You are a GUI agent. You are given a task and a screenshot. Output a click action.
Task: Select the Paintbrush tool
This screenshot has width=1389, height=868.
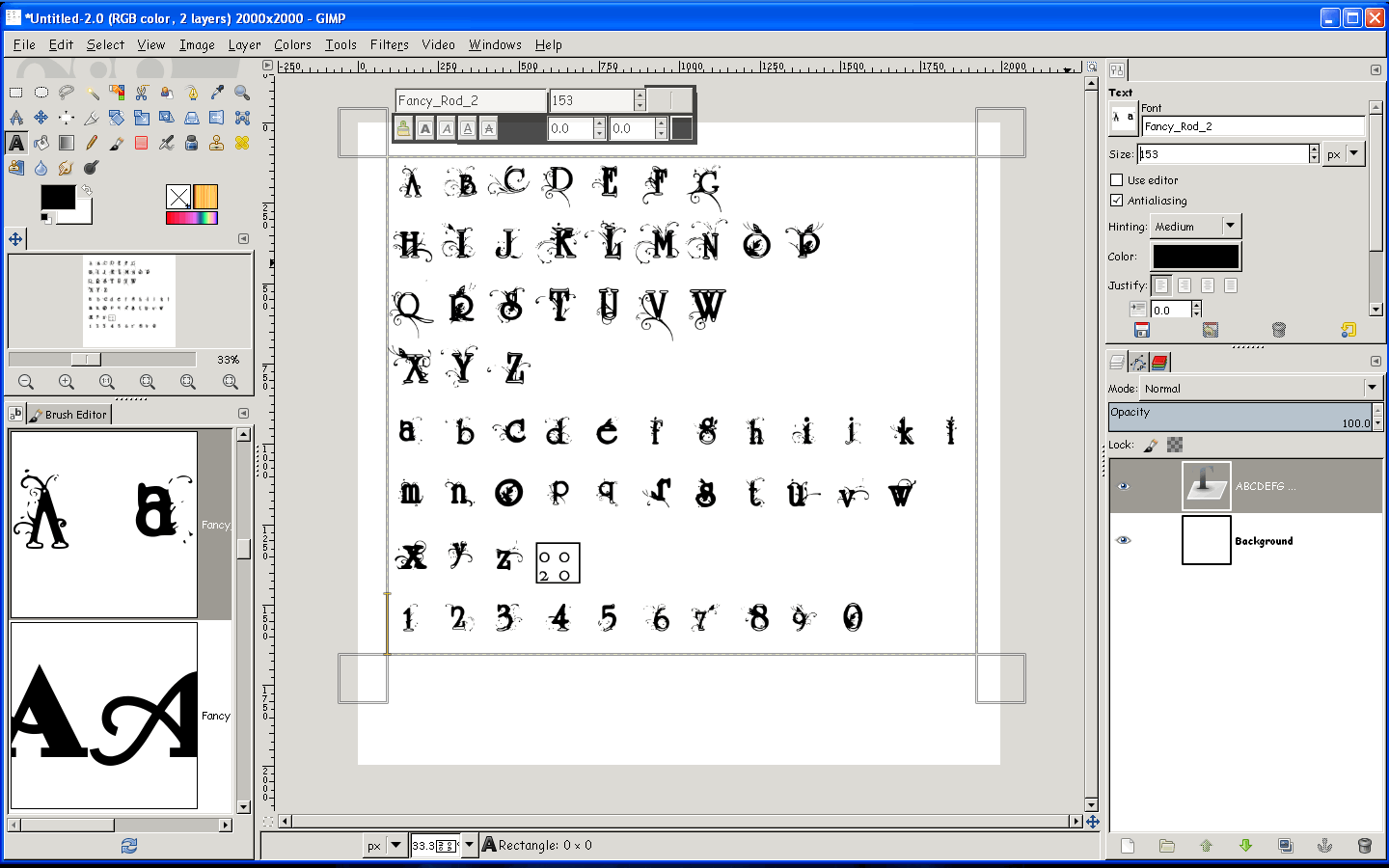[x=117, y=143]
